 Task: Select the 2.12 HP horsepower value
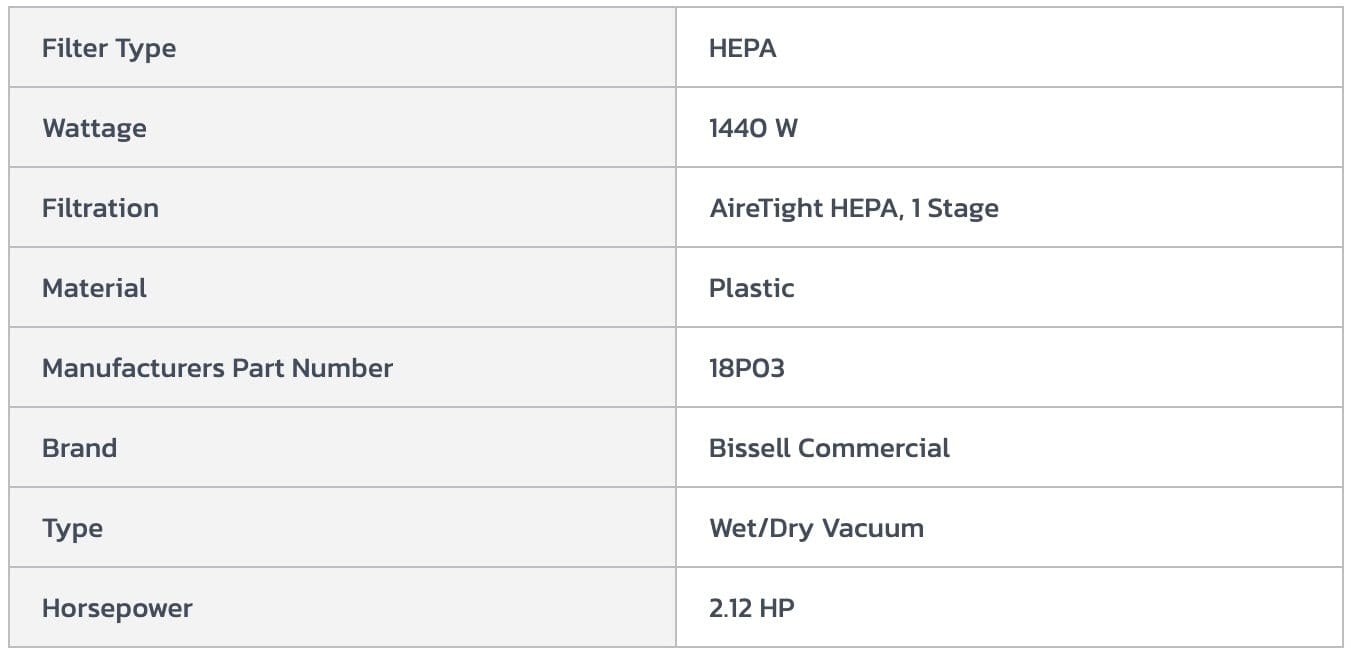pos(751,608)
